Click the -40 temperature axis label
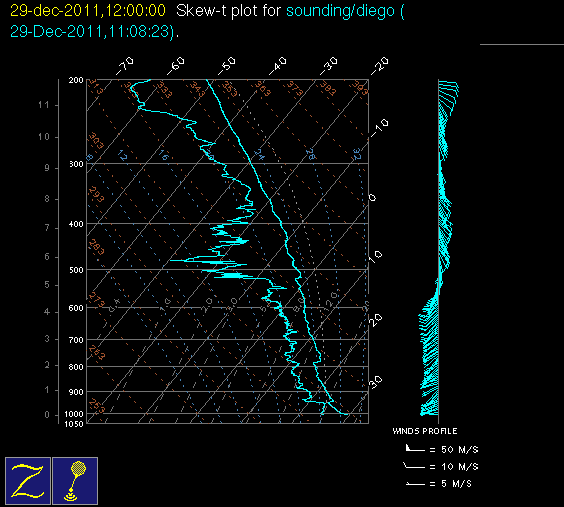 278,66
